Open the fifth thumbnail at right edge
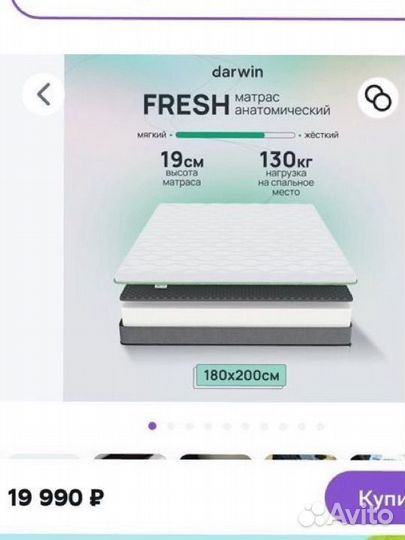This screenshot has width=405, height=540. 377,458
